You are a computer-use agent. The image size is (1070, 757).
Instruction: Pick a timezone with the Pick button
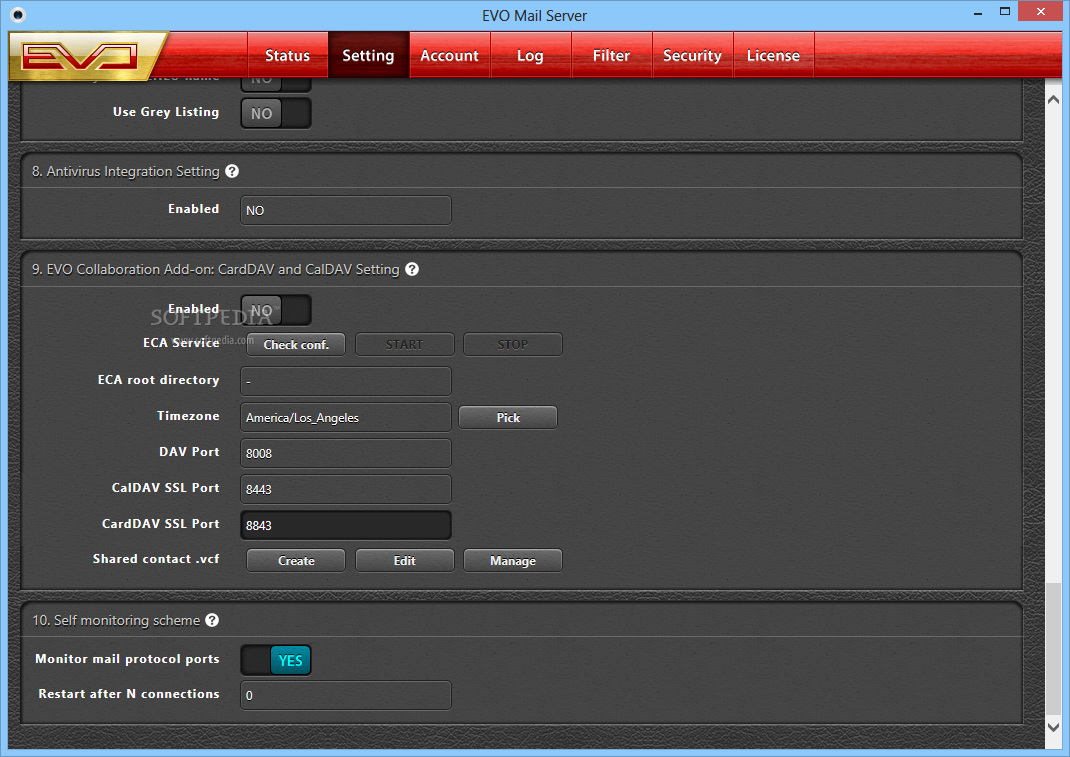pos(508,418)
